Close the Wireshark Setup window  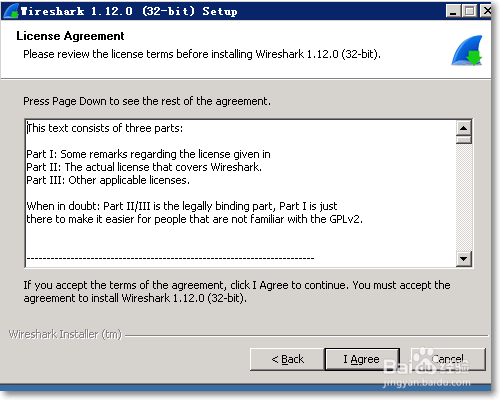point(486,11)
